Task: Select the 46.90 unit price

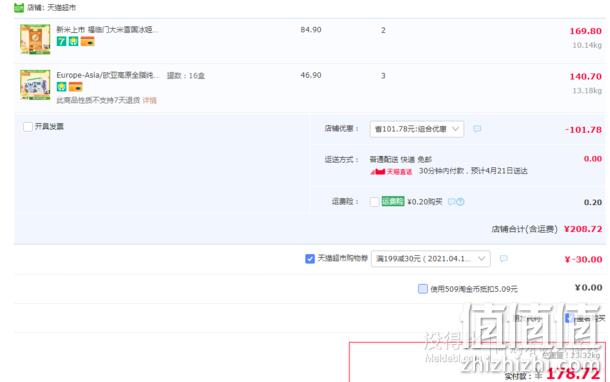Action: point(311,75)
